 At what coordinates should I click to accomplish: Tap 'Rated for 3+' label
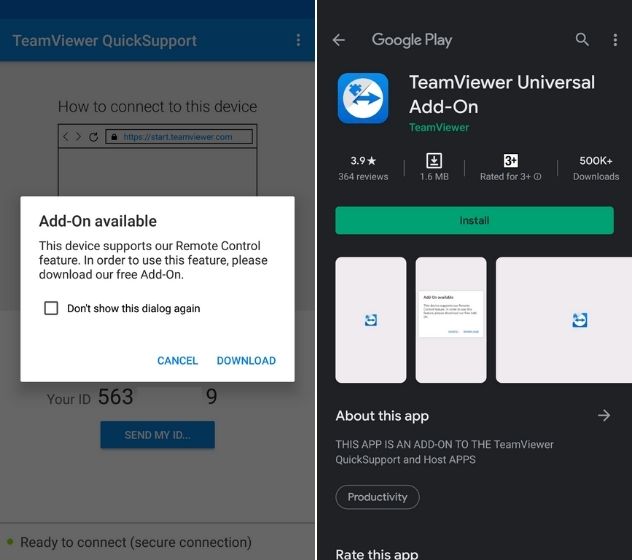pyautogui.click(x=505, y=177)
